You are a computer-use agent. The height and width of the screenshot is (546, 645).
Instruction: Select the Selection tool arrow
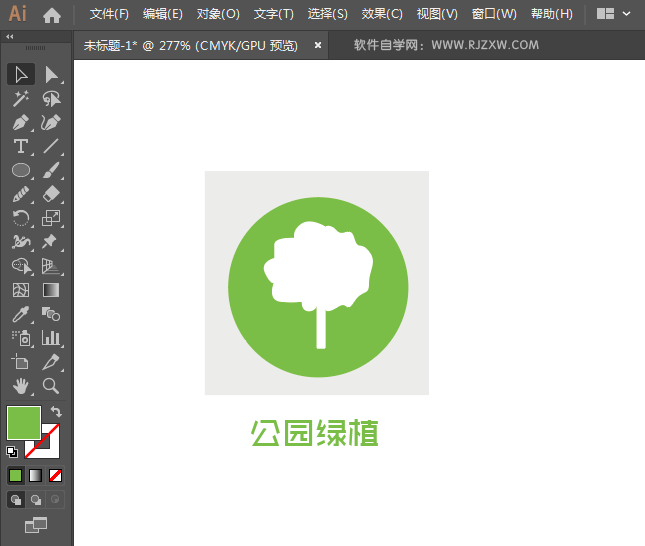[21, 74]
